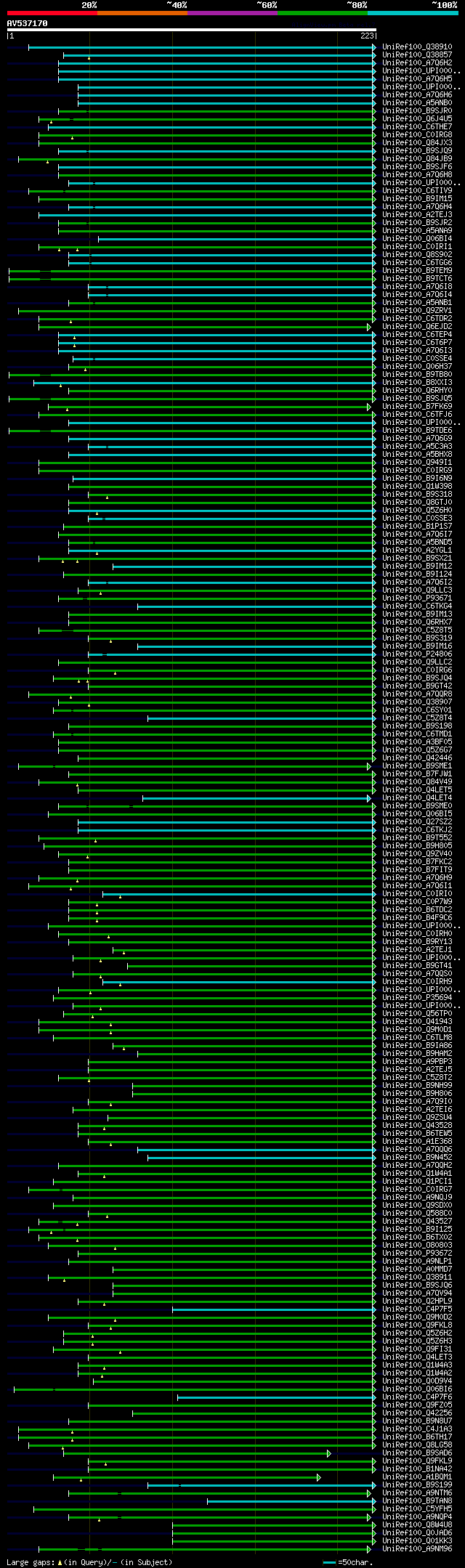Image resolution: width=465 pixels, height=1568 pixels.
Task: Select the UniRef100_Q1W398 label
Action: coord(417,487)
